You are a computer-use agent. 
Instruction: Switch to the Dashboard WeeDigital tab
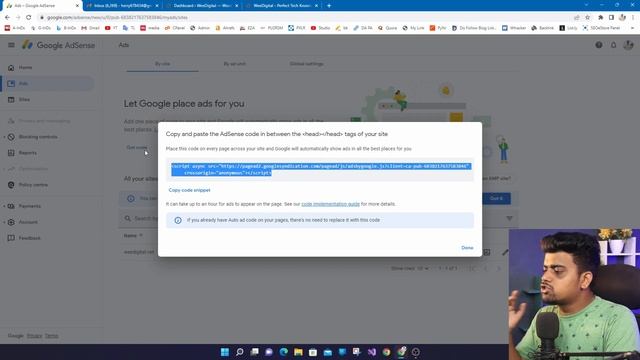pyautogui.click(x=202, y=6)
